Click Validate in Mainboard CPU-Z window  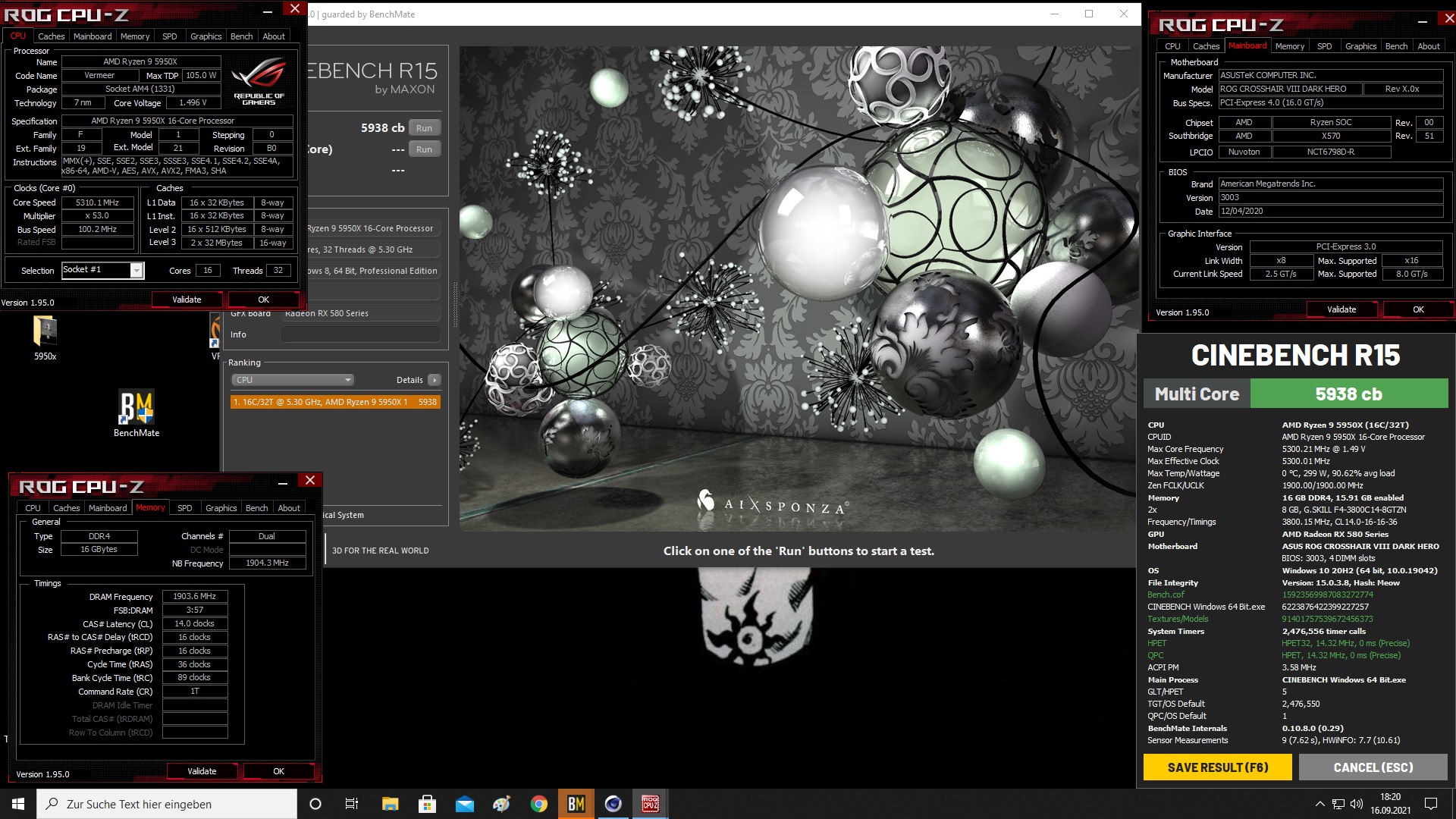click(x=1341, y=309)
